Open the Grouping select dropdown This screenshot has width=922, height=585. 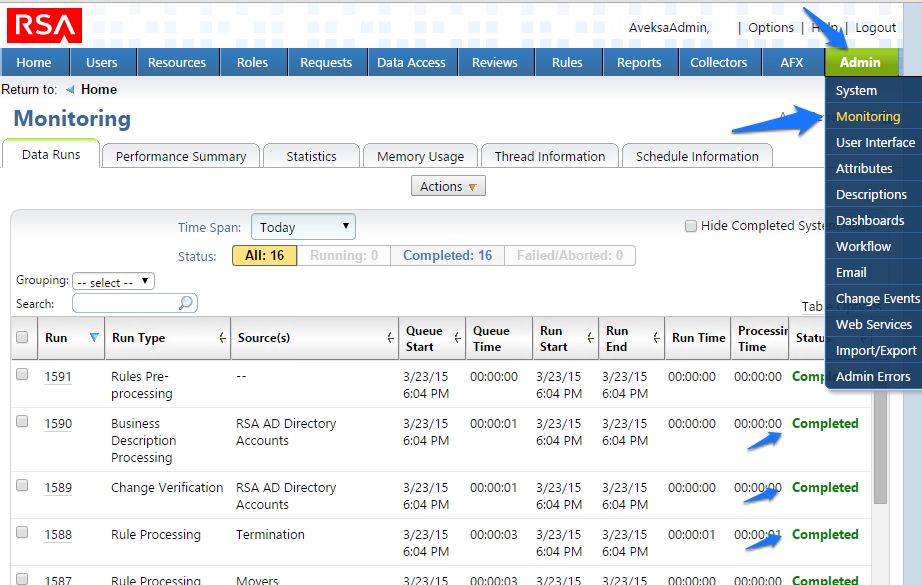(113, 281)
